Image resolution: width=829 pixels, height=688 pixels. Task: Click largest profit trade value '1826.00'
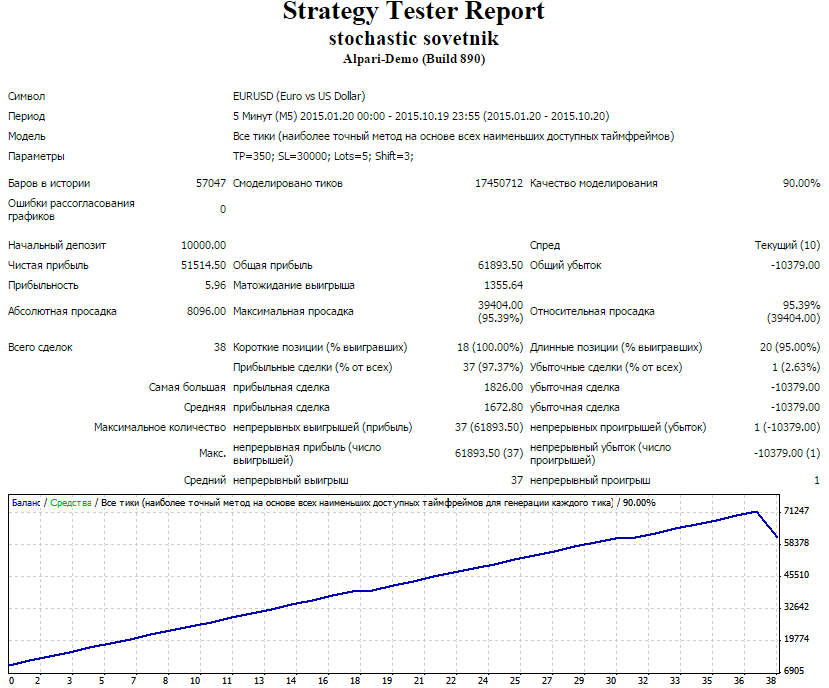point(503,388)
